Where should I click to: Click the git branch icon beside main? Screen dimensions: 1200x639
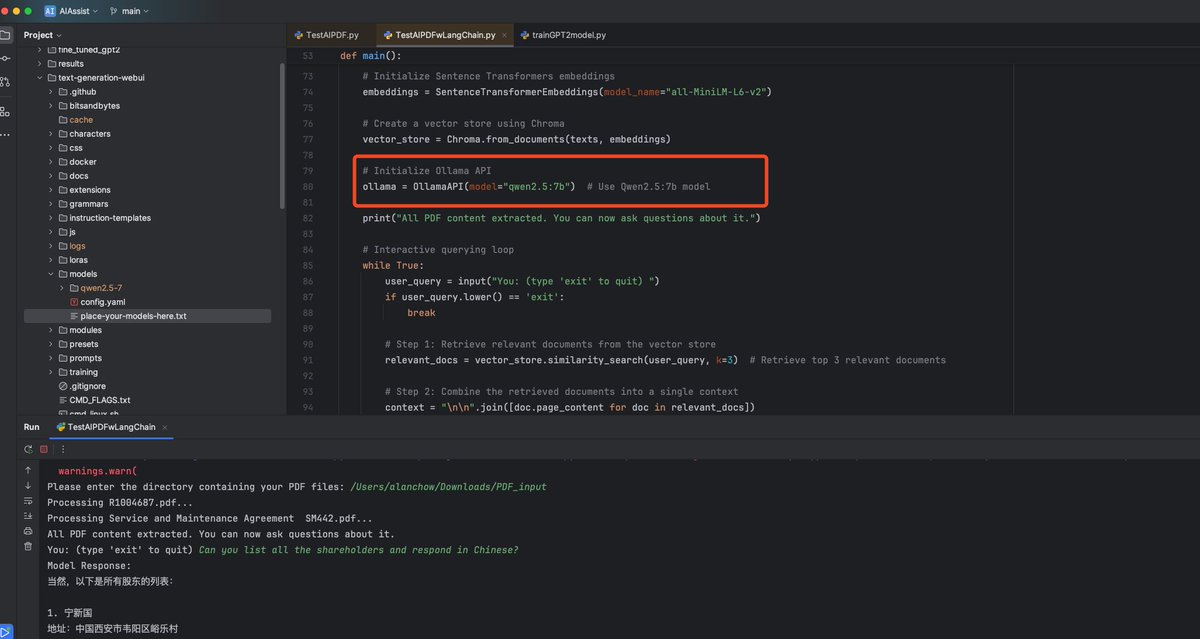coord(113,11)
